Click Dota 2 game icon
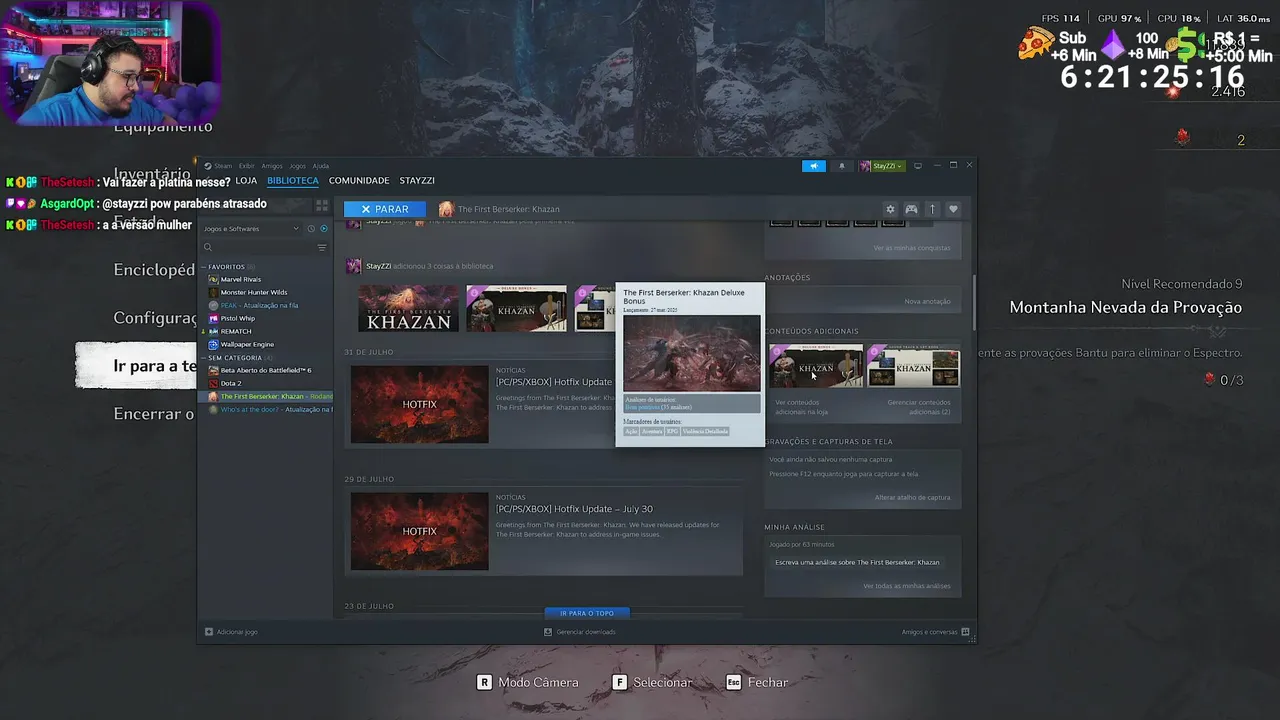The height and width of the screenshot is (720, 1280). click(x=213, y=383)
